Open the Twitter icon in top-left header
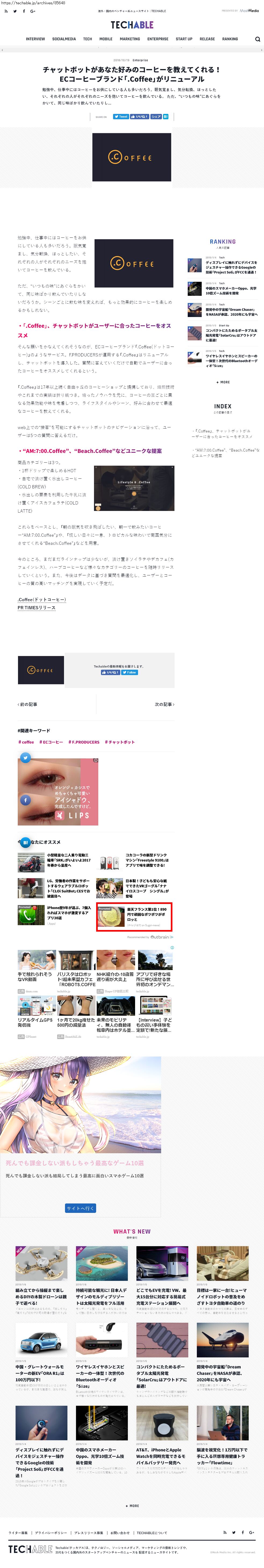 click(15, 11)
